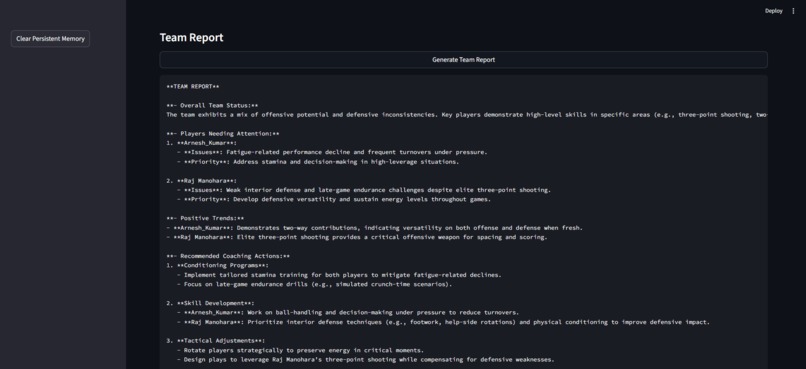This screenshot has height=369, width=806.
Task: Click the Raj Manohara interior defense techniques line
Action: point(443,322)
